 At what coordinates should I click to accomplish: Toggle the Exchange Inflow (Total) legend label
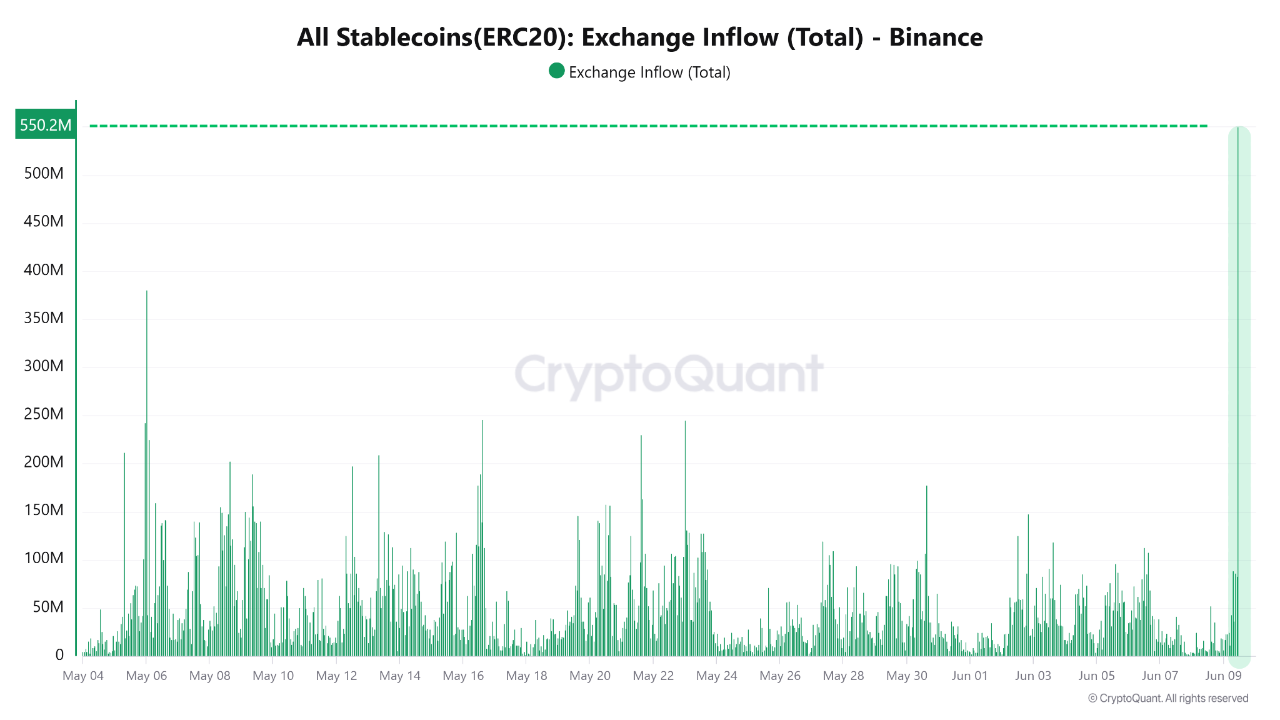[x=649, y=72]
